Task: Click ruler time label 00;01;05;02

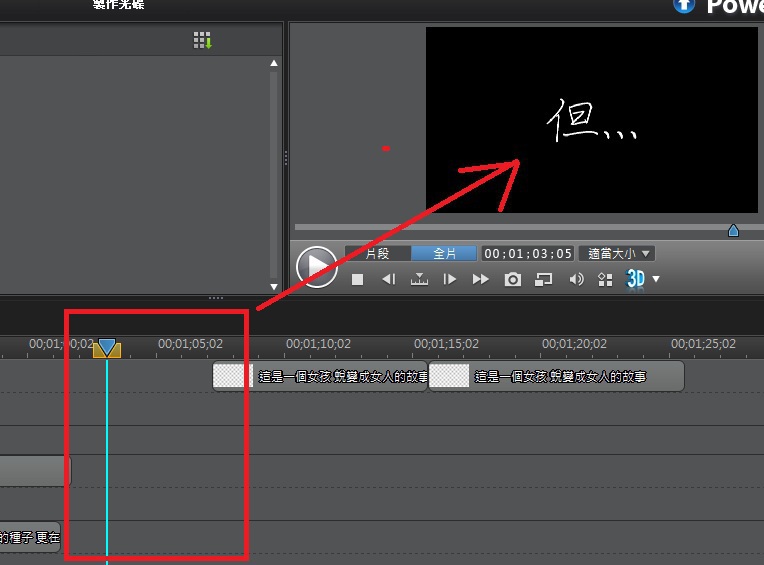Action: [190, 344]
